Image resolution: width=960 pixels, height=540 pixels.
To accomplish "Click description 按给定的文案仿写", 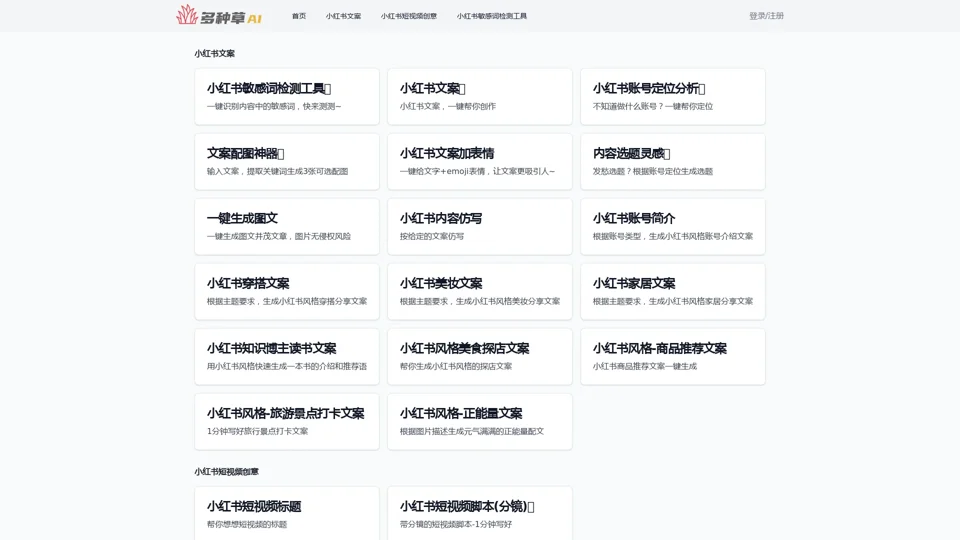I will point(432,236).
